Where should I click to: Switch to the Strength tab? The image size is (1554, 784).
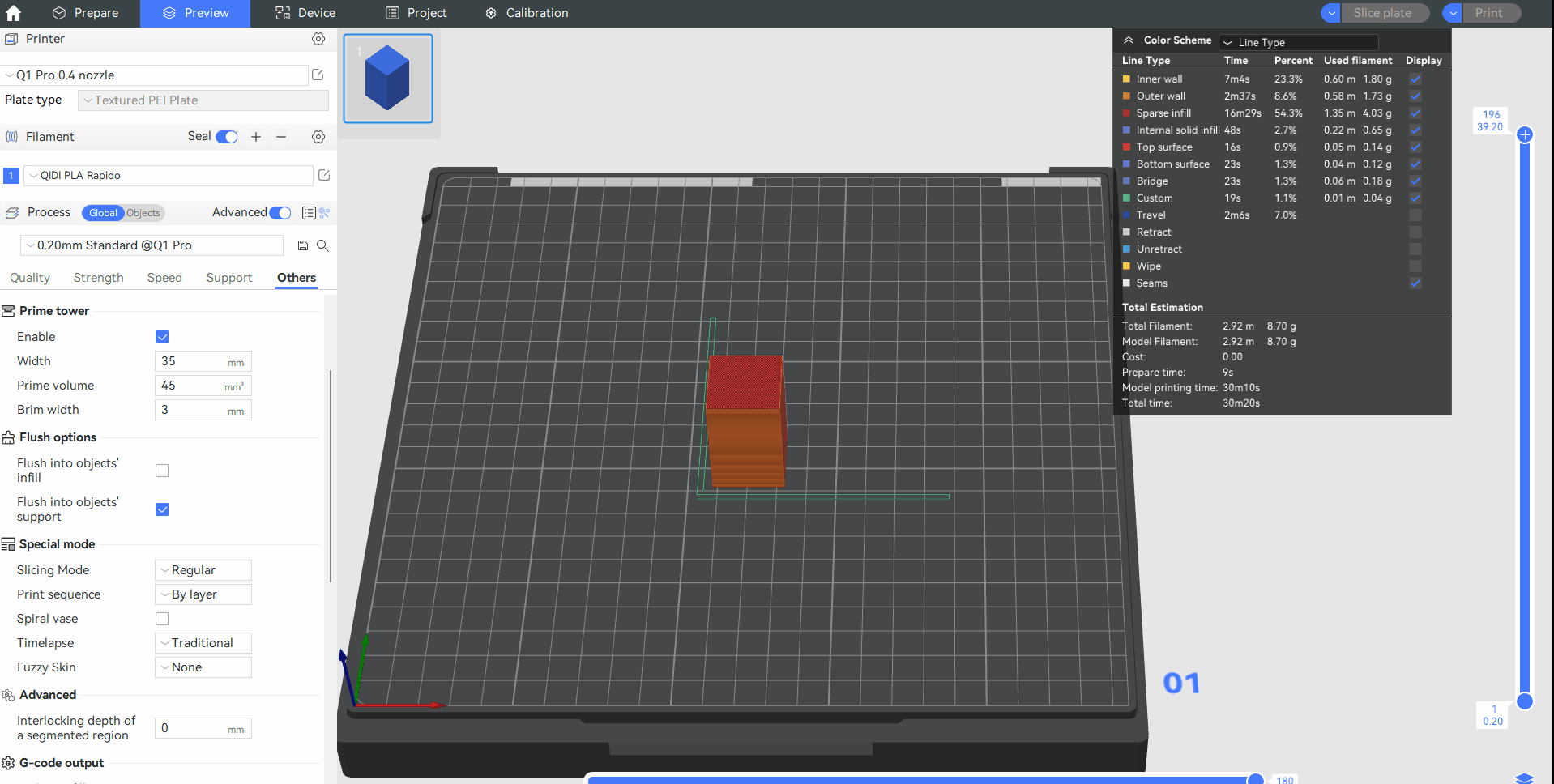tap(98, 278)
